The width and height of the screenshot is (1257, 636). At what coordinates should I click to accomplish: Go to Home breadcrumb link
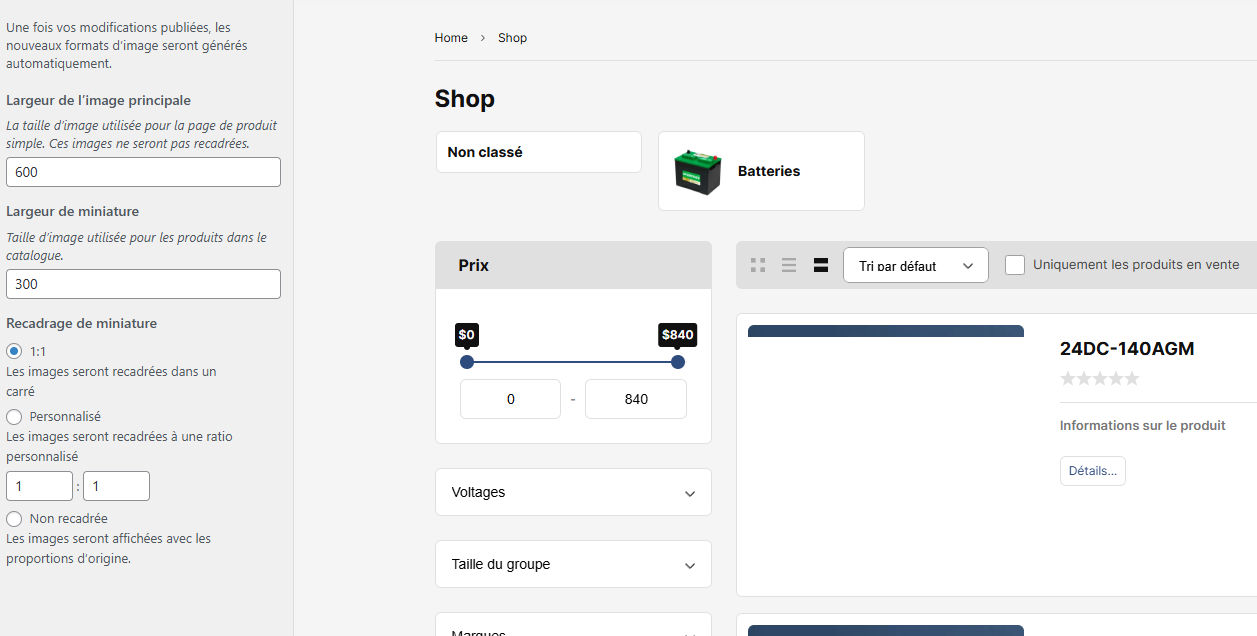click(x=451, y=38)
